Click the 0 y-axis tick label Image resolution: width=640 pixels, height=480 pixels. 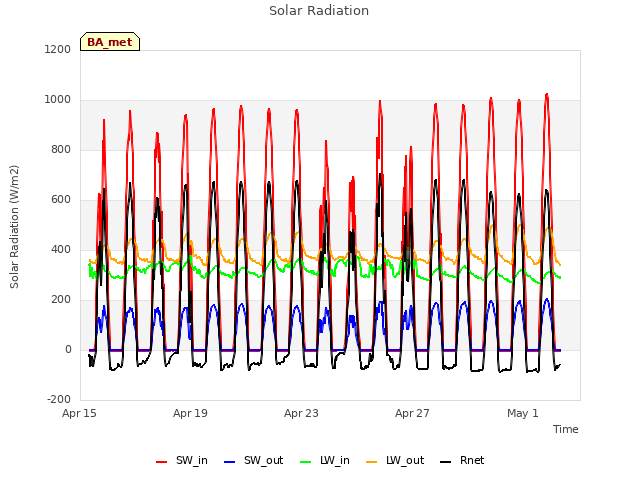pos(68,349)
